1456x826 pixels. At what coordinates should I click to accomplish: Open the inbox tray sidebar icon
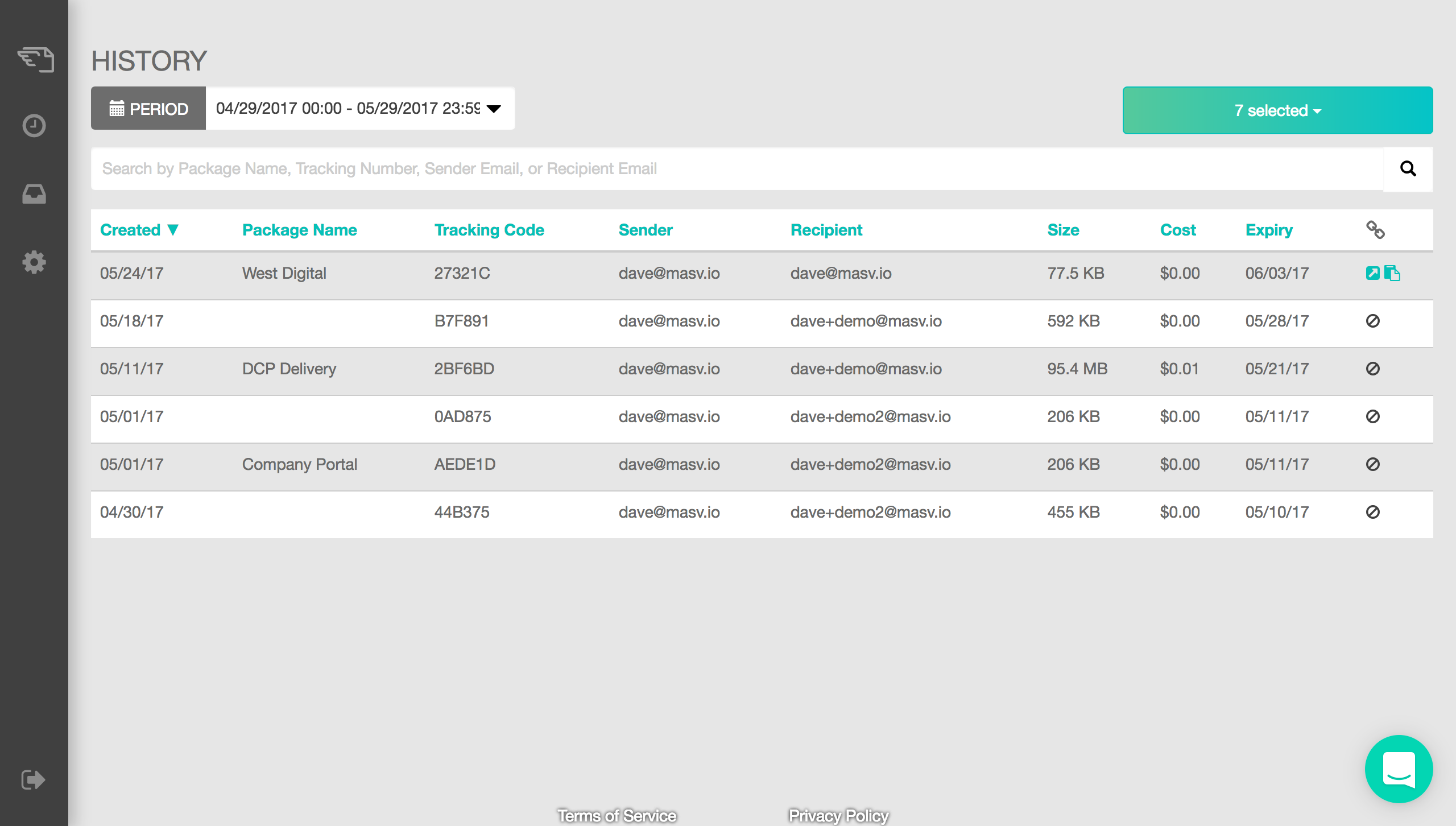click(34, 194)
